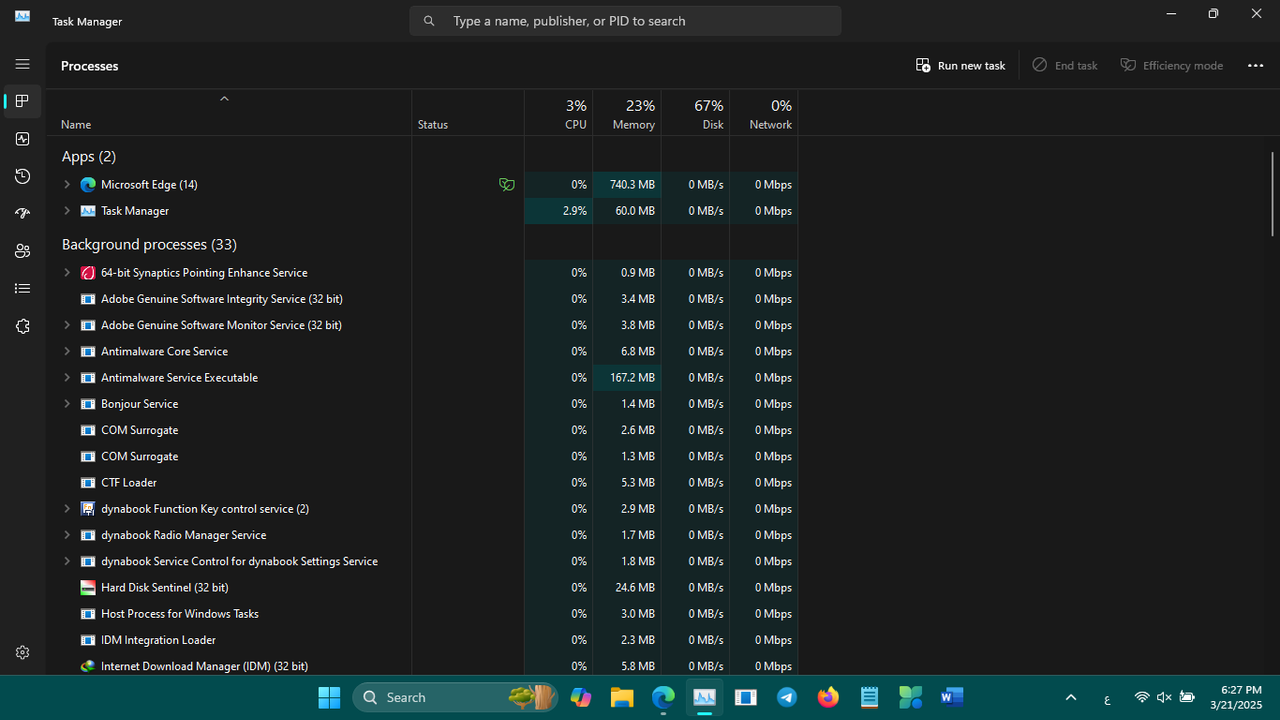Screen dimensions: 1280x720
Task: Expand the Microsoft Edge process group
Action: coord(67,184)
